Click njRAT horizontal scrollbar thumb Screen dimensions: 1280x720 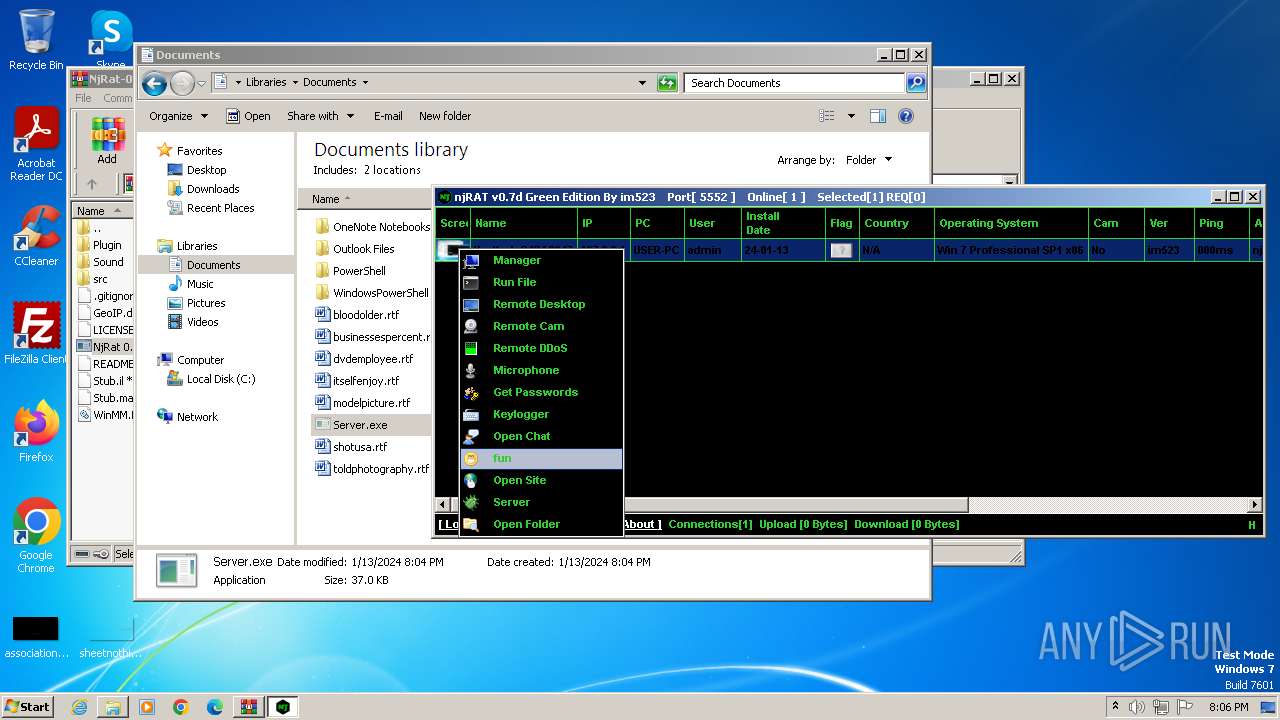point(709,505)
